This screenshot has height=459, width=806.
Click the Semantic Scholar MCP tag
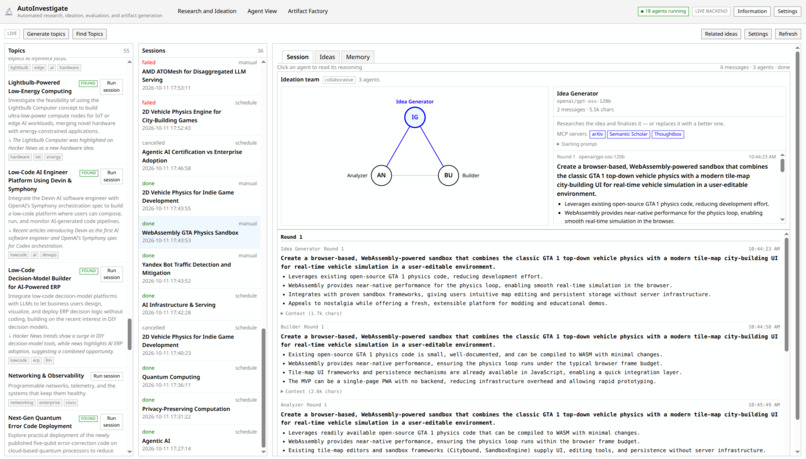point(628,134)
